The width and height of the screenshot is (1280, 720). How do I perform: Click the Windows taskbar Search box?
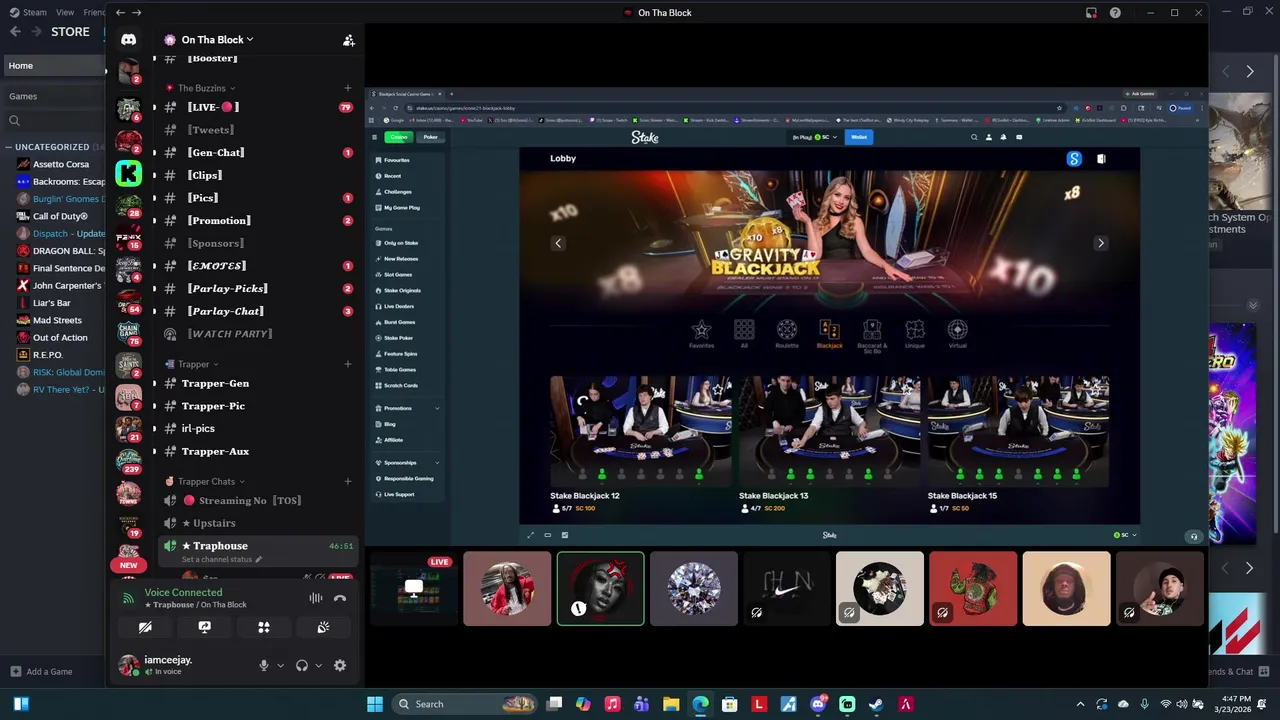point(466,704)
